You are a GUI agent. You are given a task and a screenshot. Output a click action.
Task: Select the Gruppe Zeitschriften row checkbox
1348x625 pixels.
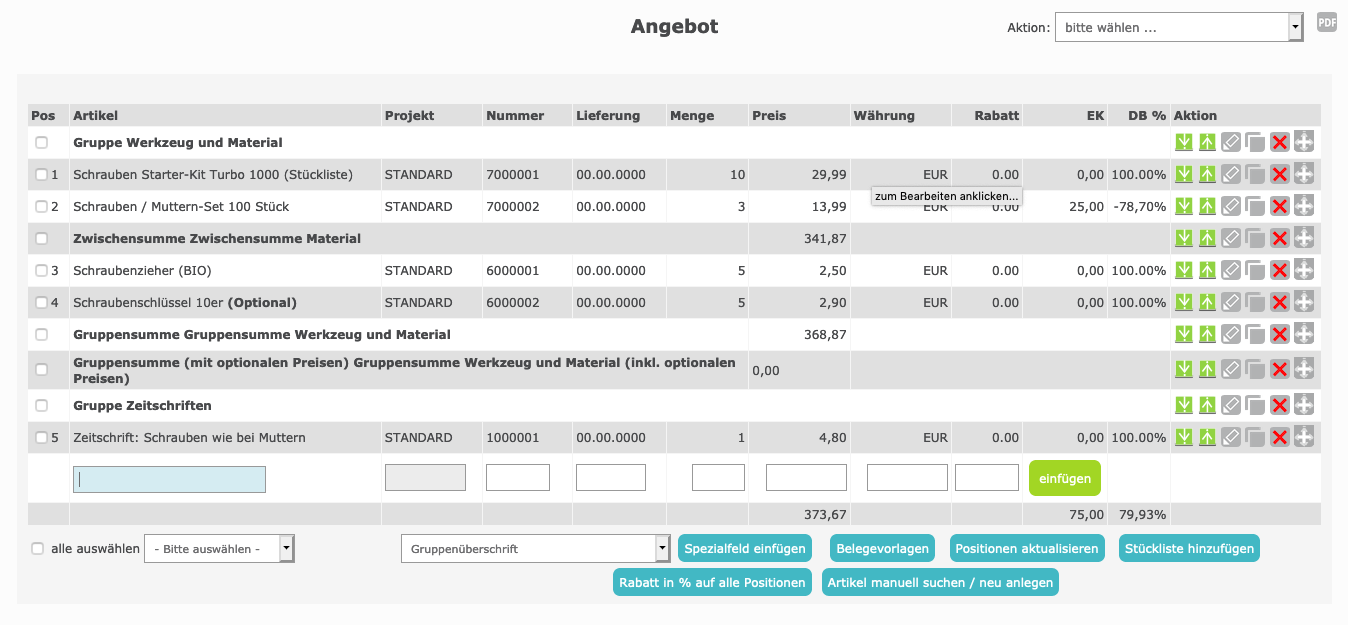tap(41, 406)
